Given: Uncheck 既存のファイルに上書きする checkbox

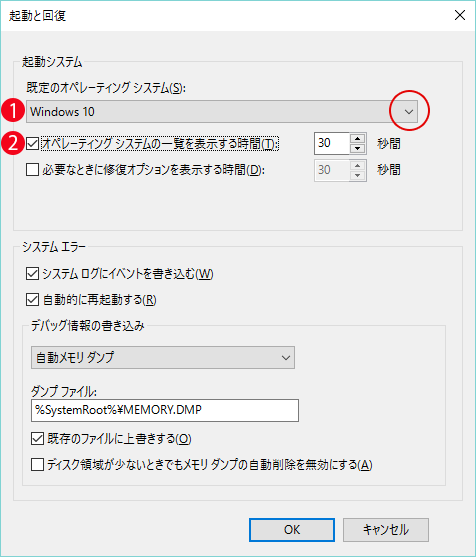Looking at the screenshot, I should [37, 439].
